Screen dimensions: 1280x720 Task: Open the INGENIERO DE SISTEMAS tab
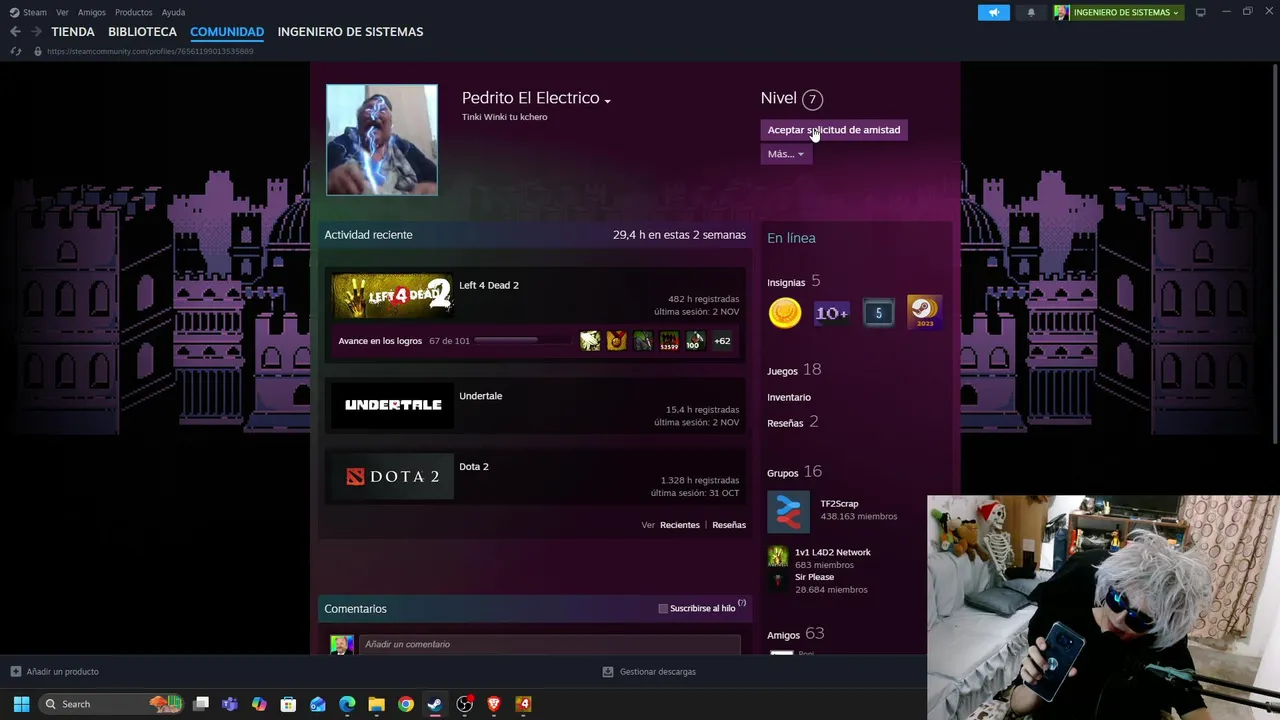click(350, 32)
